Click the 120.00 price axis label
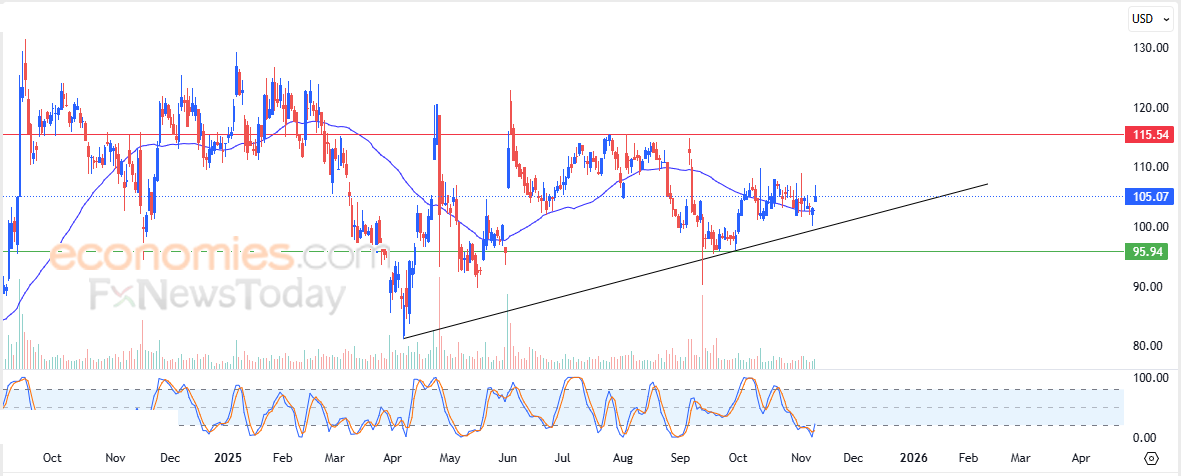The image size is (1181, 476). click(1149, 107)
